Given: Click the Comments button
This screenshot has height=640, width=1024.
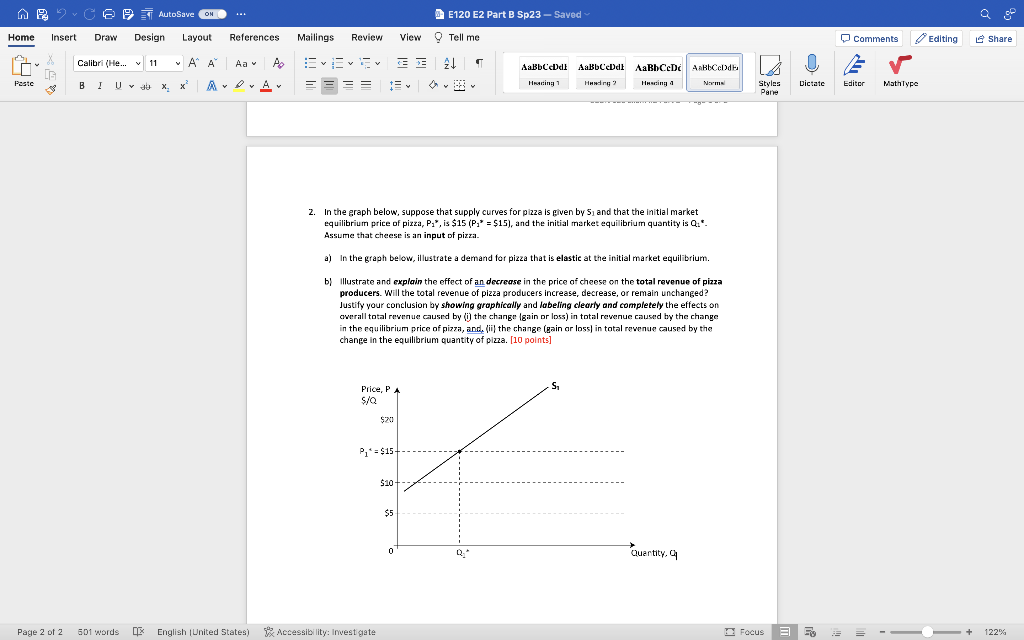Looking at the screenshot, I should [869, 39].
